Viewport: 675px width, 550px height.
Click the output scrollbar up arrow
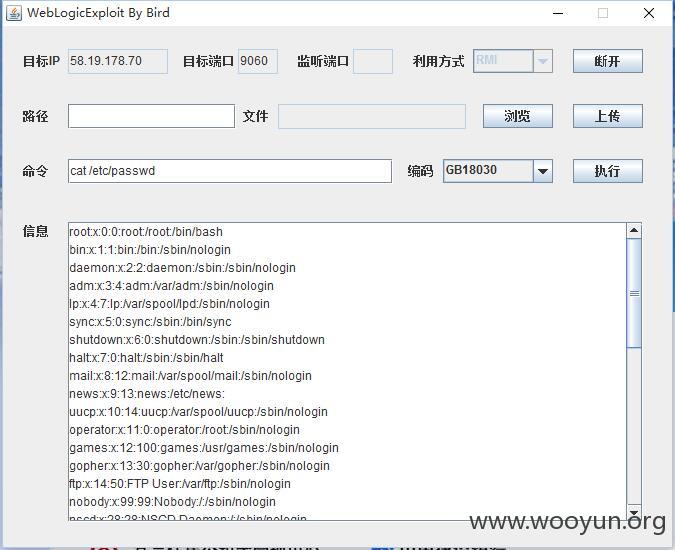coord(634,231)
